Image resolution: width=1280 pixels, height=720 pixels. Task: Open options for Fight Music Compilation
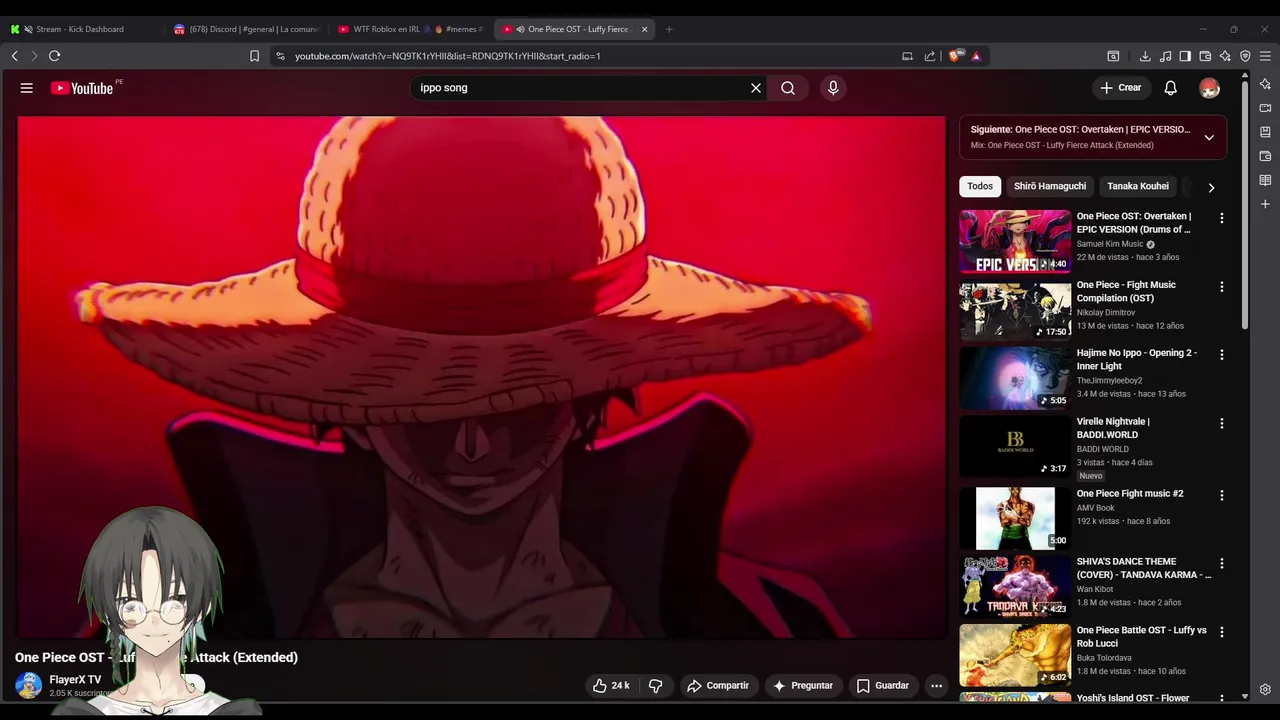pyautogui.click(x=1221, y=287)
